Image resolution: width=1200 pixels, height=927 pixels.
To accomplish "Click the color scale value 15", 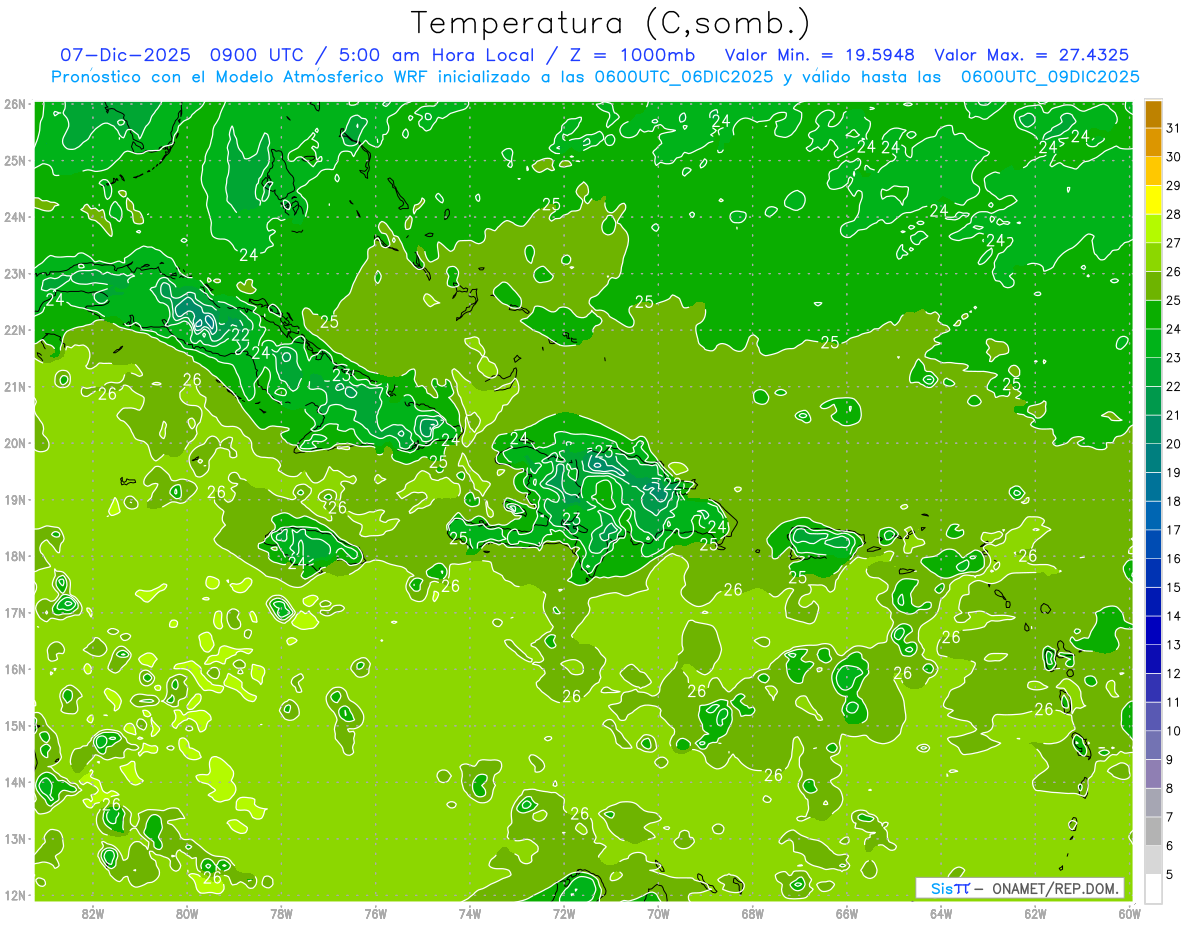I will 1174,587.
